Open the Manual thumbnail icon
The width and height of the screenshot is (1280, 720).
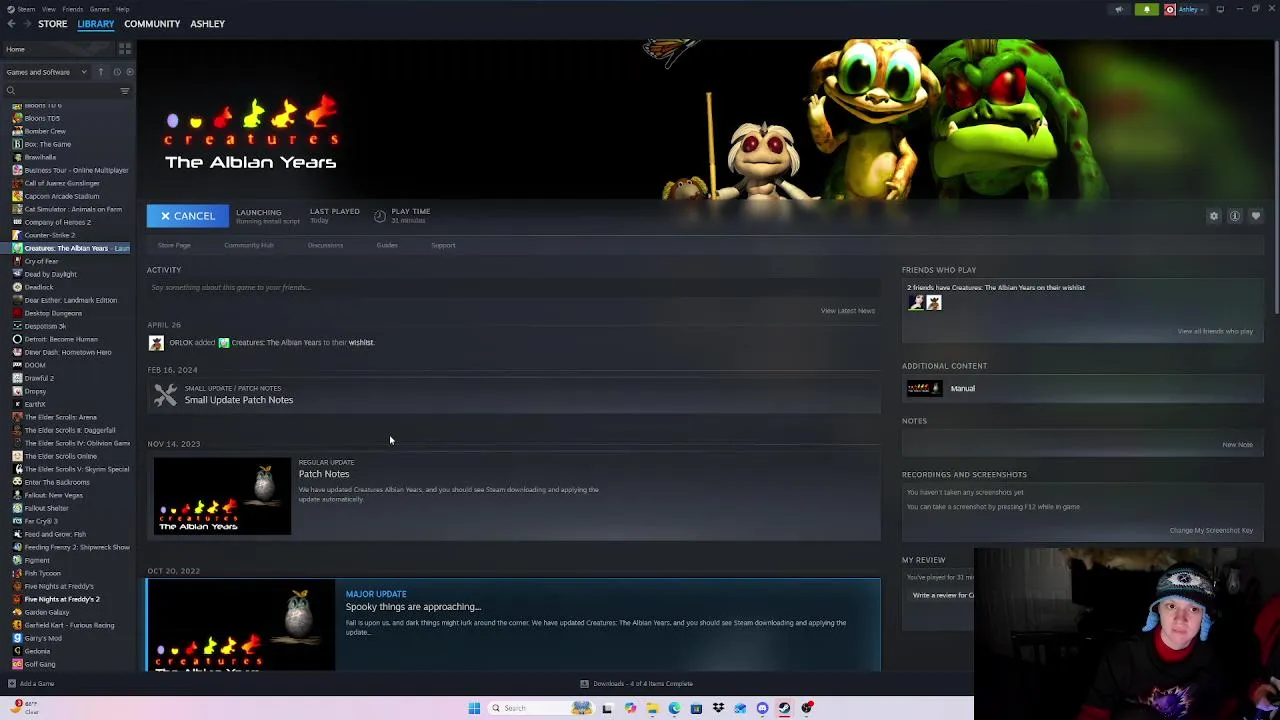click(924, 388)
